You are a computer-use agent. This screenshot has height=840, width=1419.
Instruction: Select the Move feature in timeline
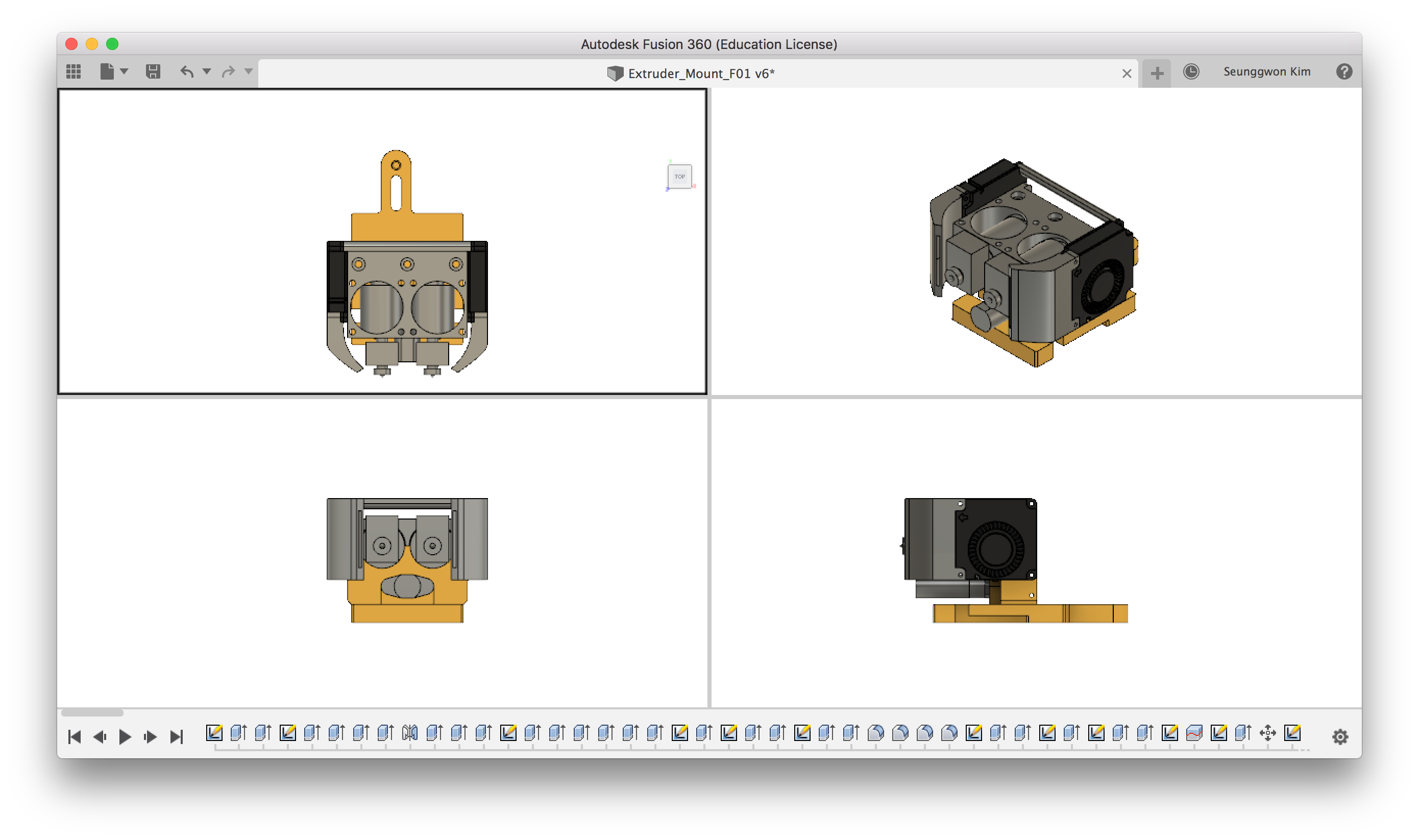click(x=1267, y=733)
